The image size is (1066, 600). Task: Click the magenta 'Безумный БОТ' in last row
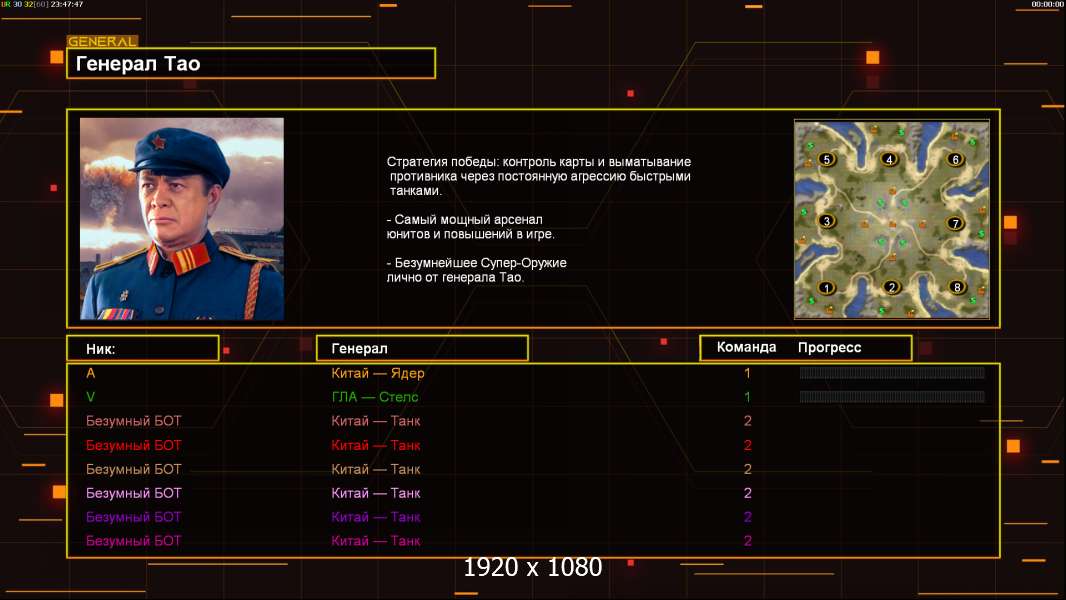[x=134, y=541]
